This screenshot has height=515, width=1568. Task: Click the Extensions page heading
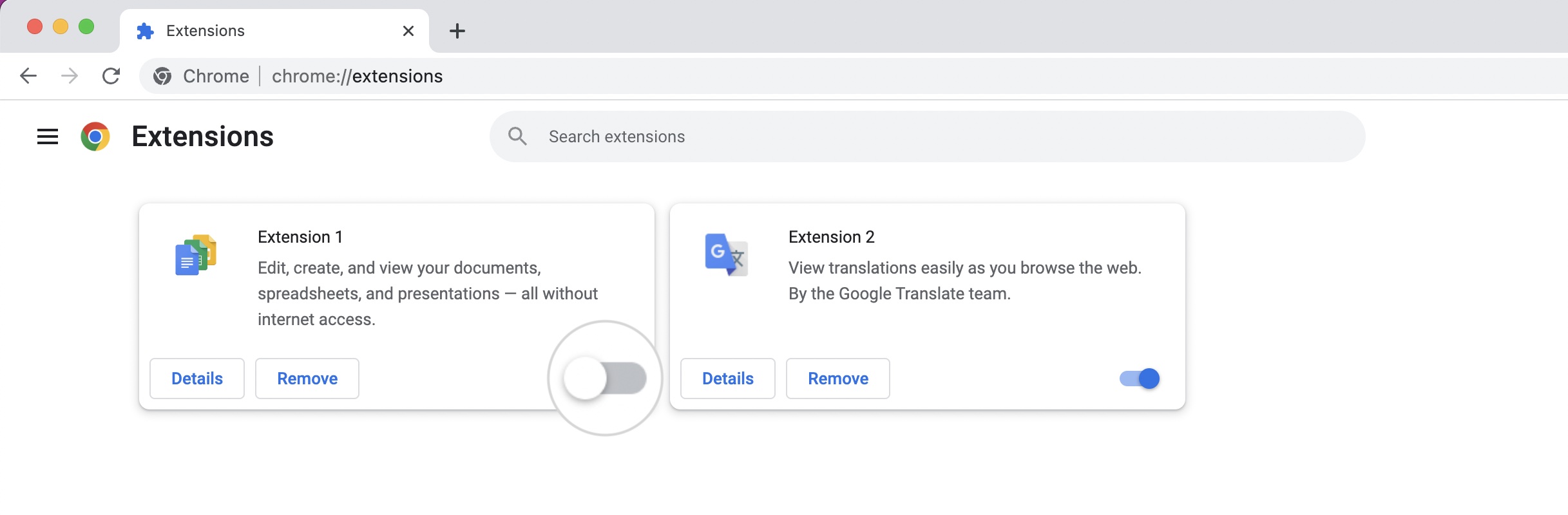tap(203, 136)
